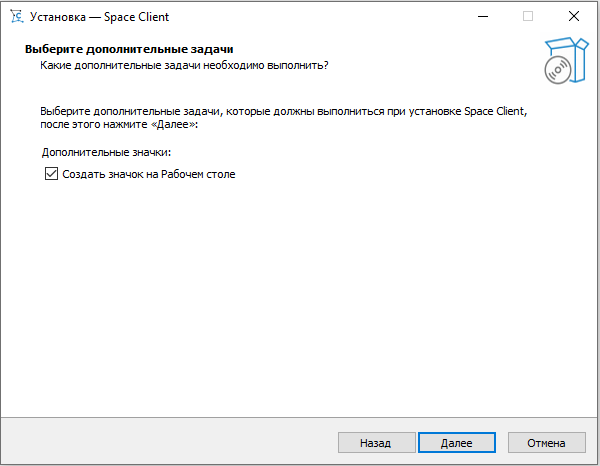Cancel setup with the «Отмена» button
Image resolution: width=600 pixels, height=466 pixels.
click(x=546, y=443)
